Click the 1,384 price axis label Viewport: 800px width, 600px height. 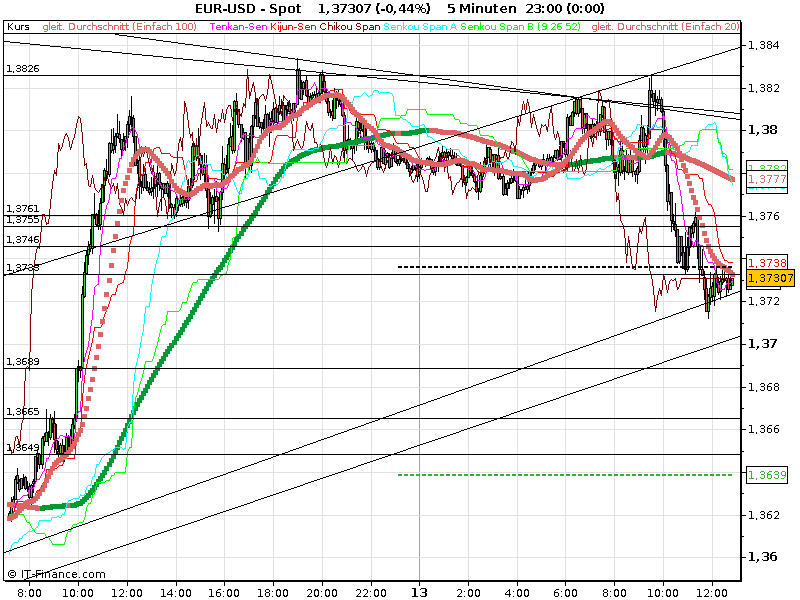[764, 45]
